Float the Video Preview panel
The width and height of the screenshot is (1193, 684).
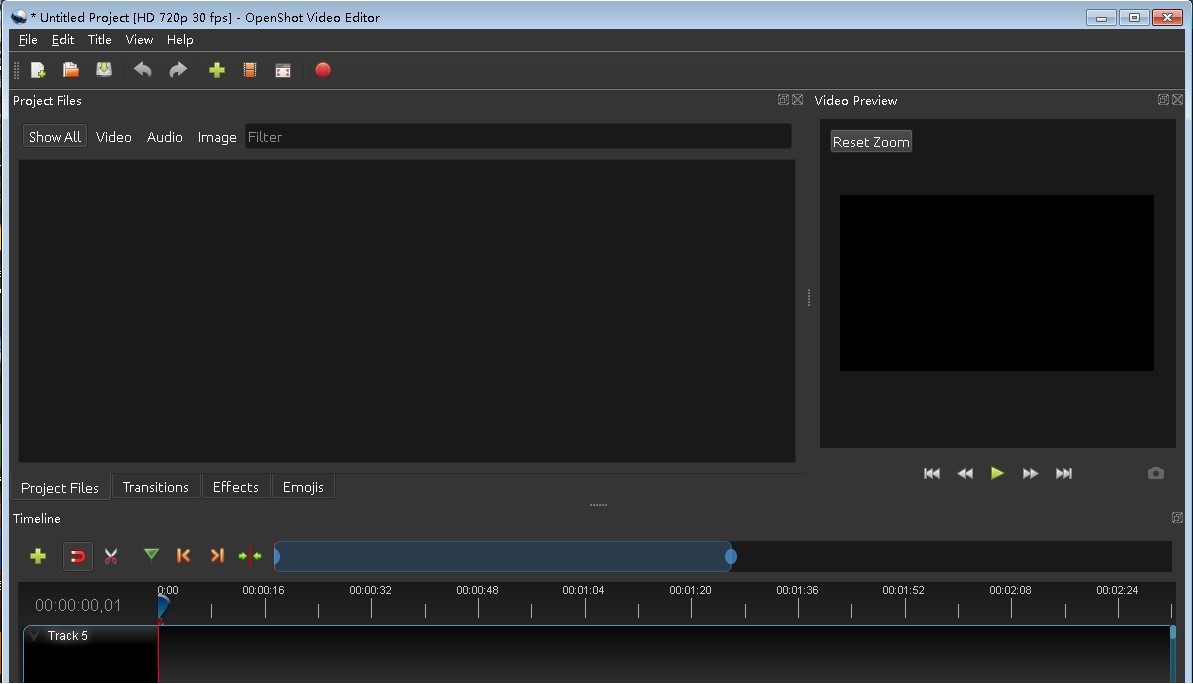(x=1163, y=100)
